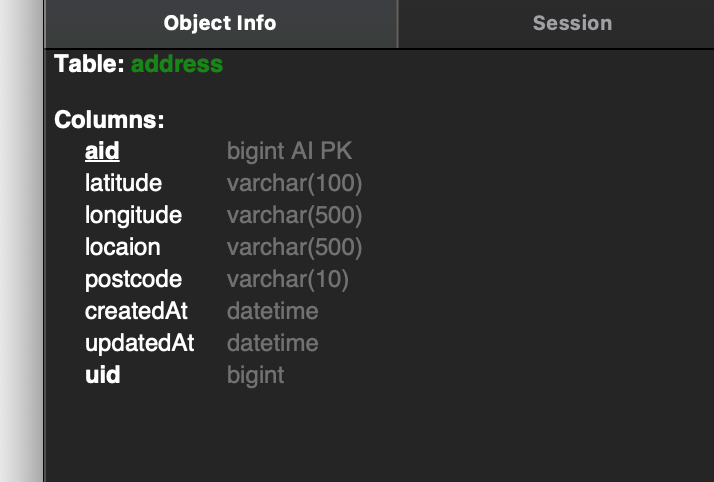
Task: Click datetime type beside updatedAt
Action: 272,343
